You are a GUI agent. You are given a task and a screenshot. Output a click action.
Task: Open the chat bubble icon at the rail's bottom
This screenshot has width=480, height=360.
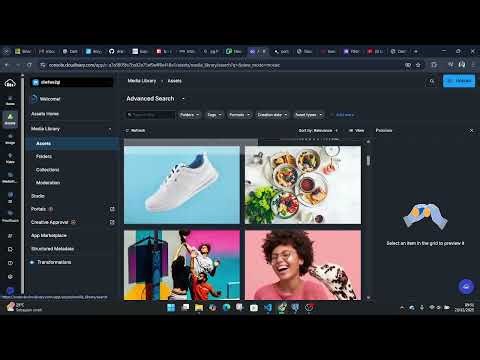click(10, 290)
